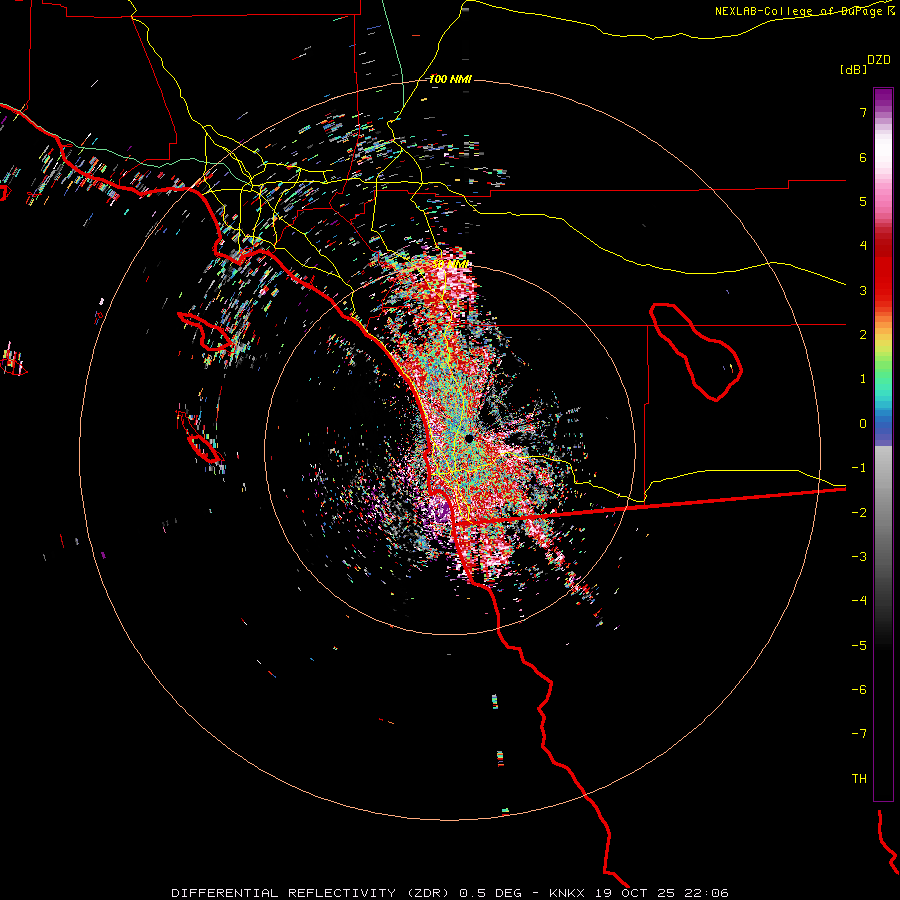Click (ZDR) in the bottom caption
900x900 pixels.
coord(429,893)
